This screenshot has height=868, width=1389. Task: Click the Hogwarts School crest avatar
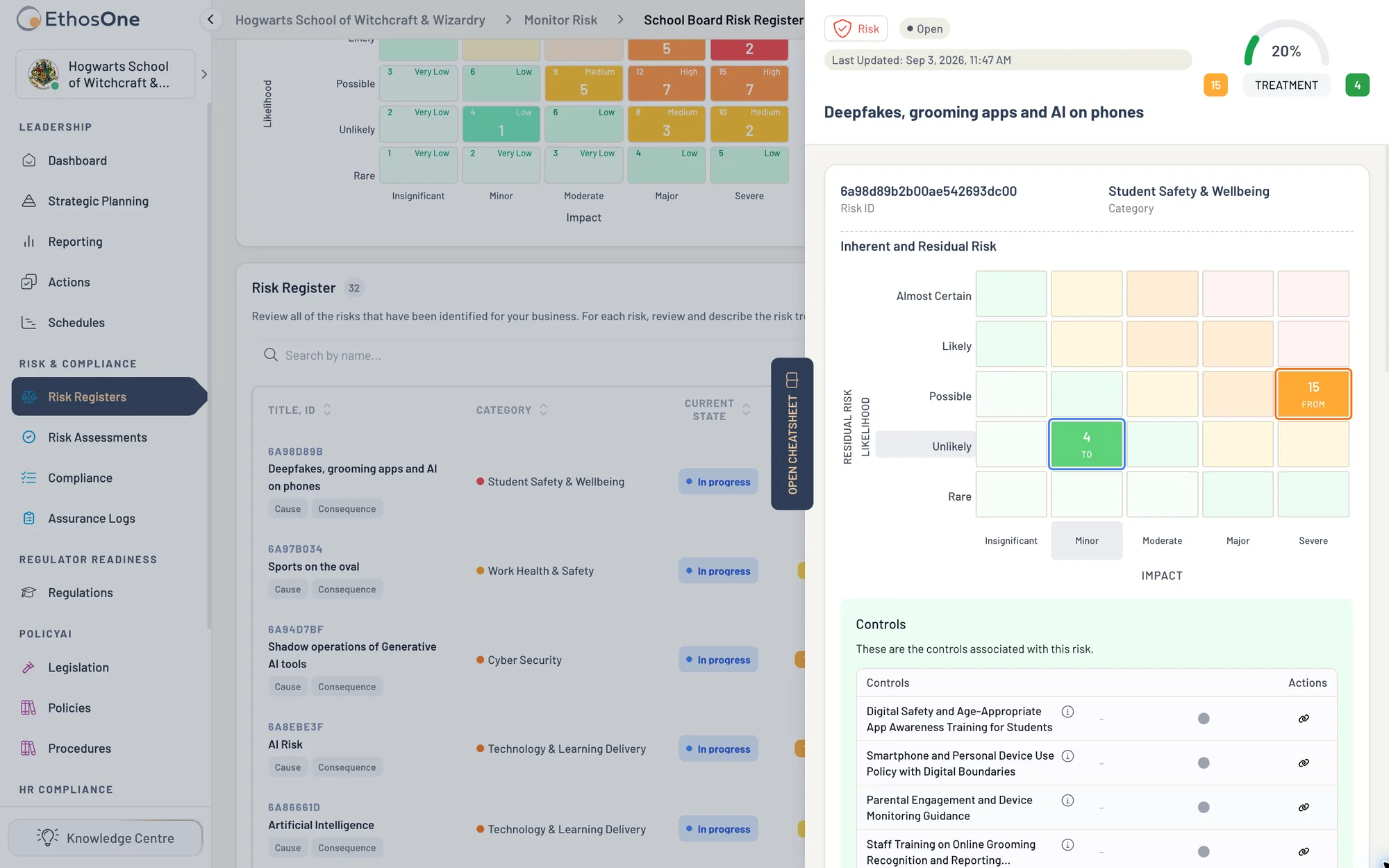click(x=43, y=74)
